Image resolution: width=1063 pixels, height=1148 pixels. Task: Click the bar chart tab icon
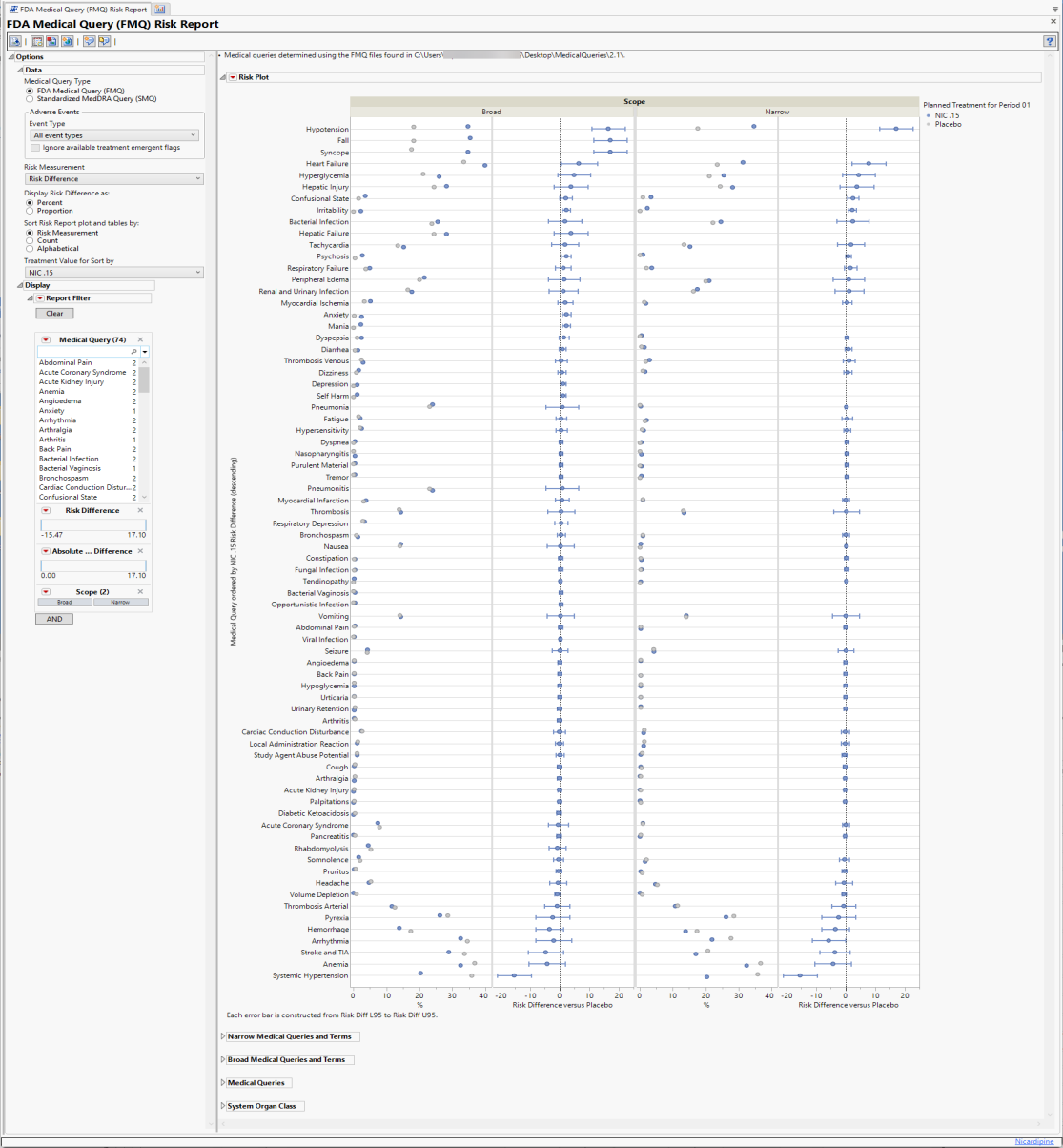click(159, 9)
